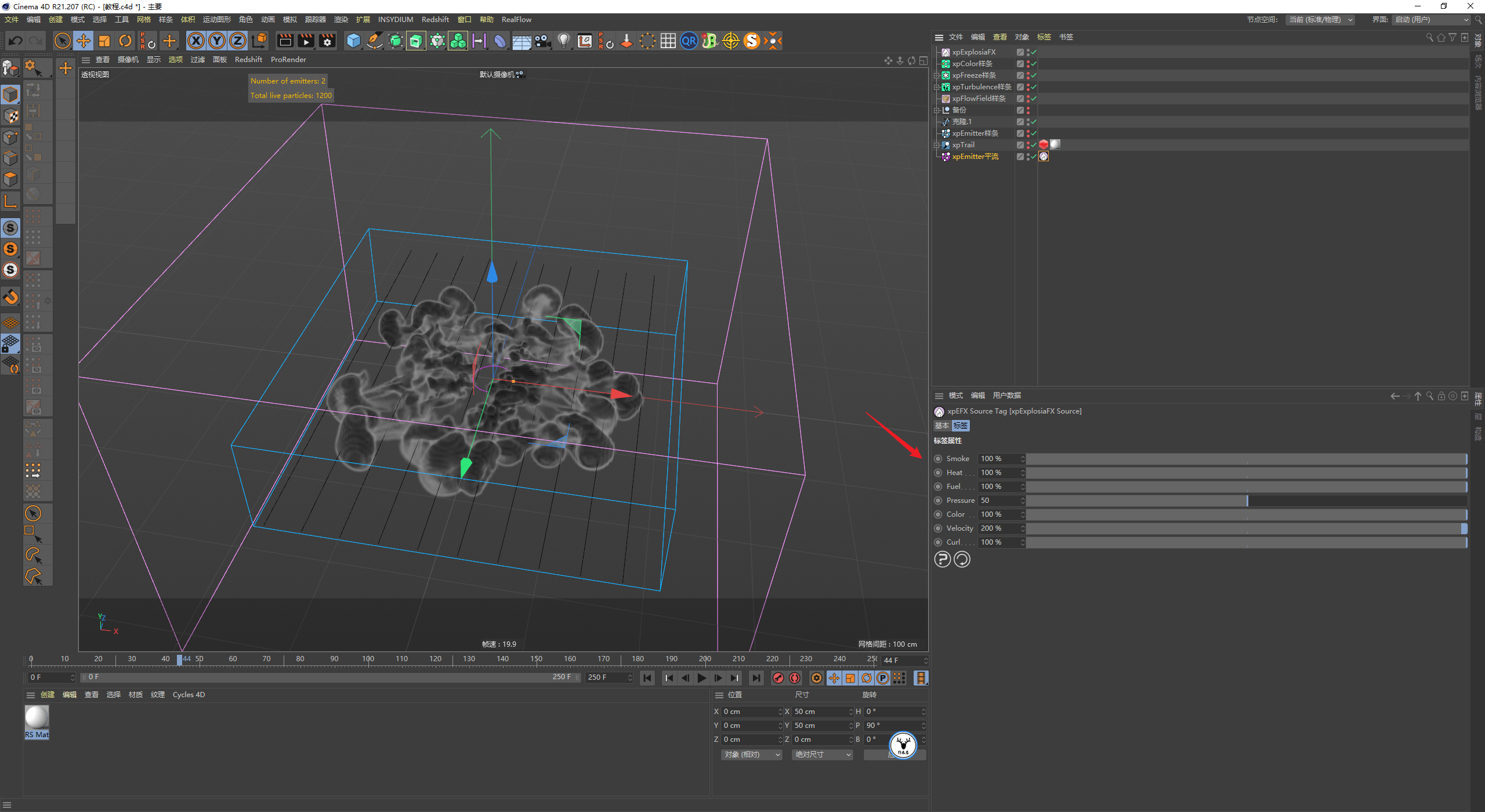Open the 对象 (相对) coordinate dropdown
Image resolution: width=1485 pixels, height=812 pixels.
point(752,755)
